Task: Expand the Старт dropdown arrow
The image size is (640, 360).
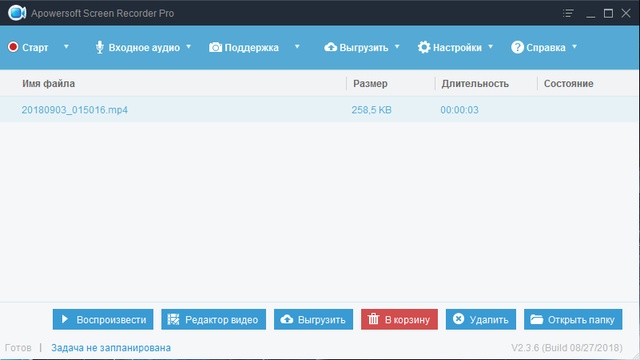Action: click(x=66, y=47)
